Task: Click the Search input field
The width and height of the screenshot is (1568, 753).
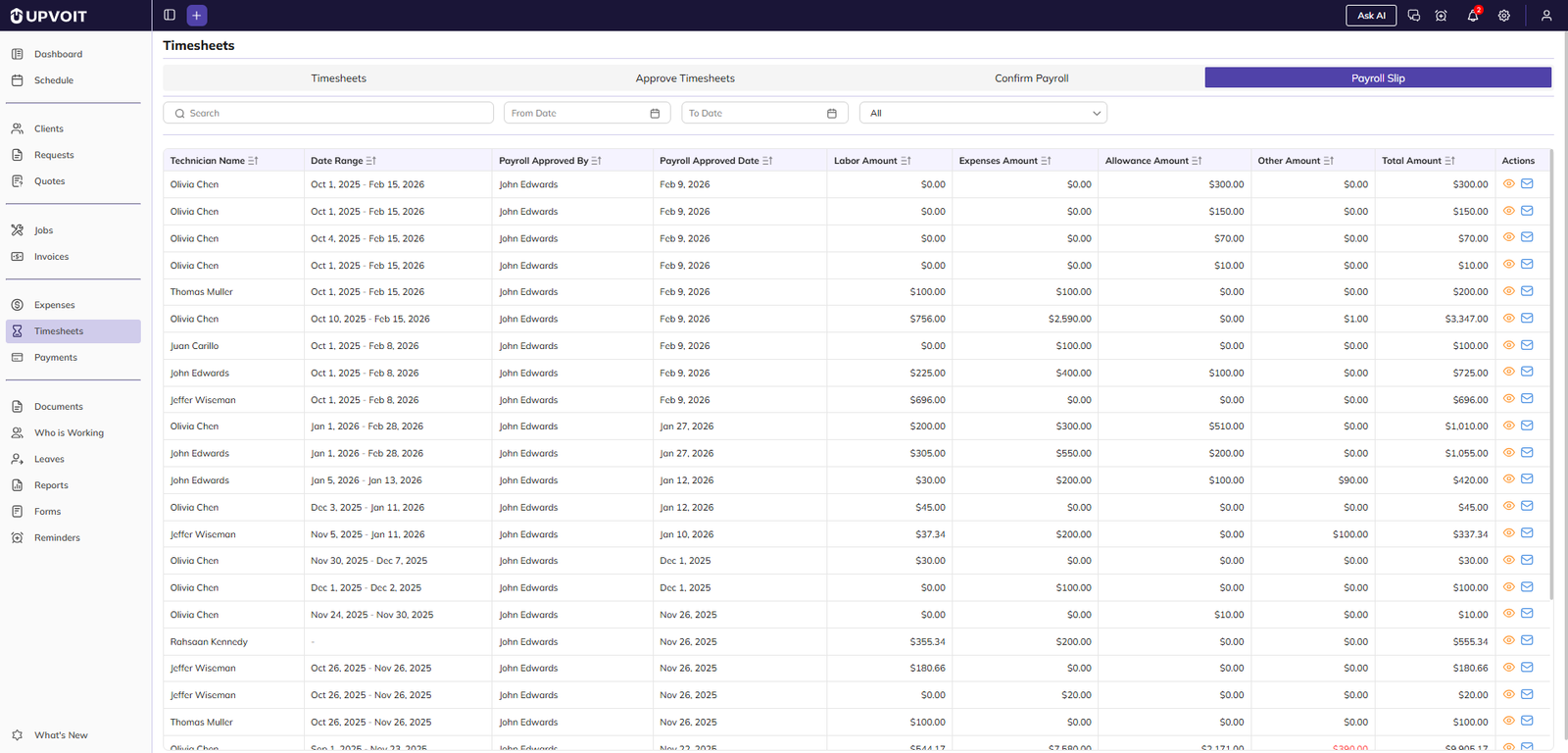Action: pos(328,113)
